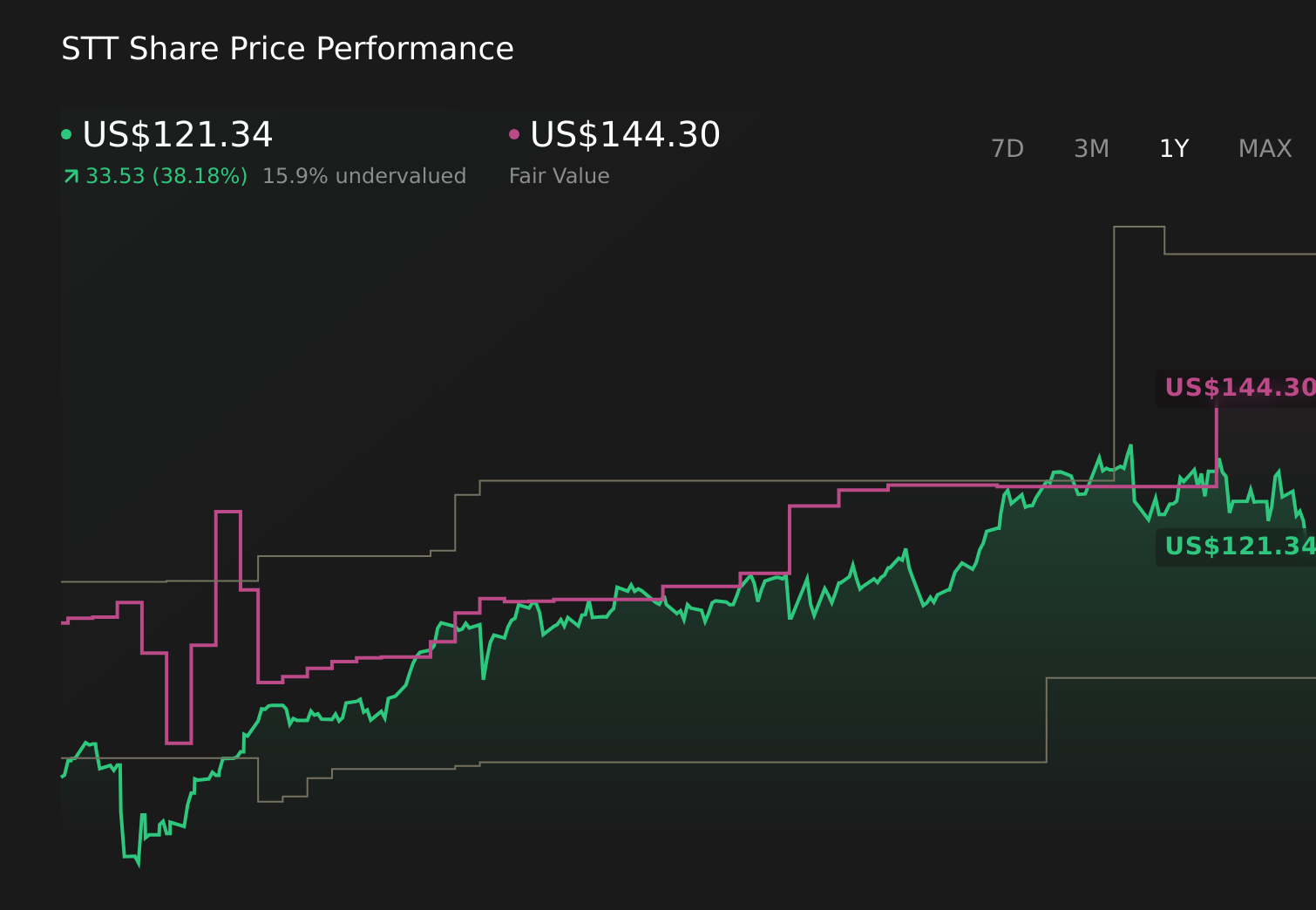Viewport: 1316px width, 910px height.
Task: Click the top gray analyst range peak
Action: pyautogui.click(x=1139, y=227)
